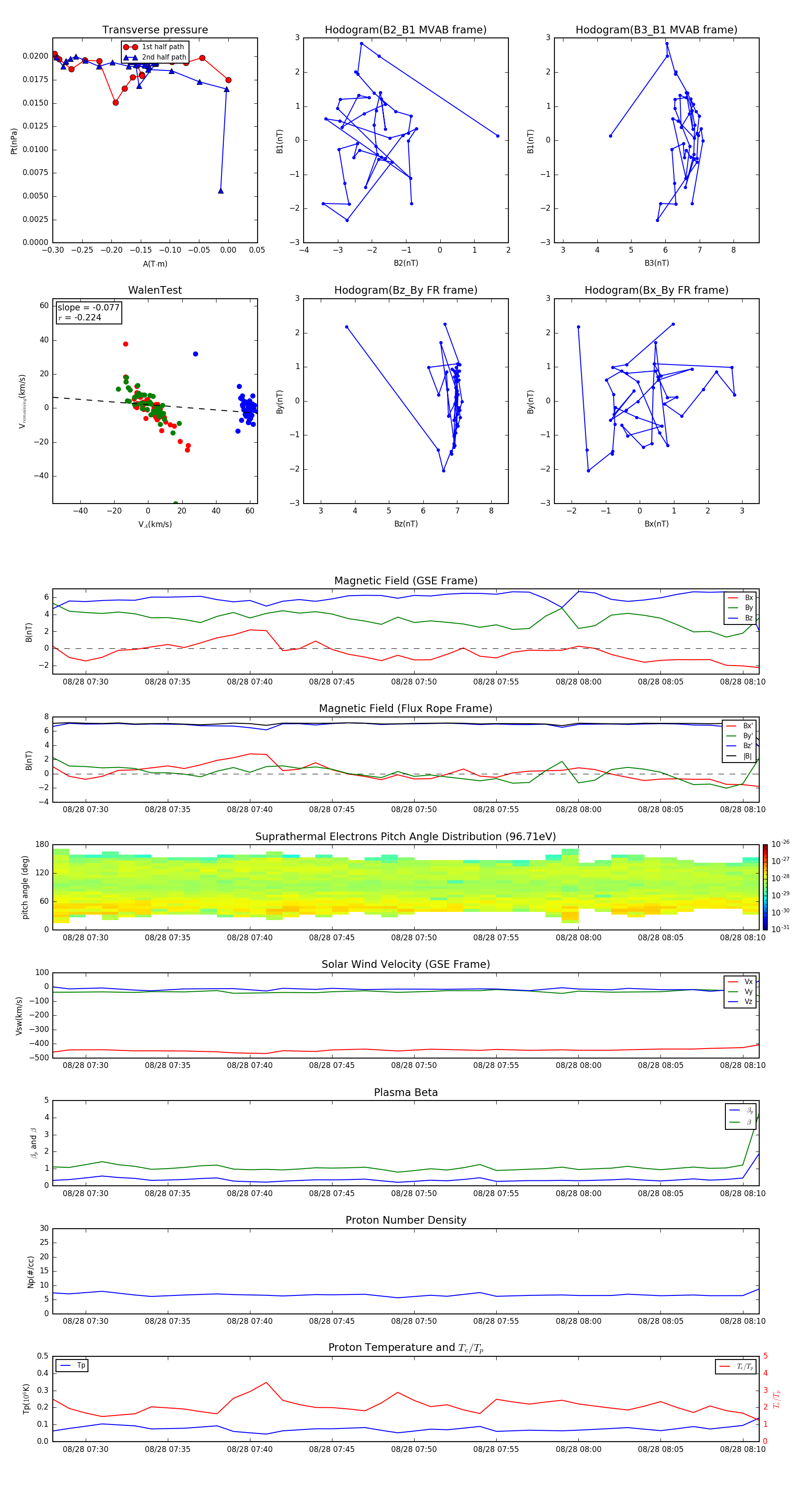Click the Vz legend entry
The height and width of the screenshot is (1489, 812).
tap(740, 1002)
